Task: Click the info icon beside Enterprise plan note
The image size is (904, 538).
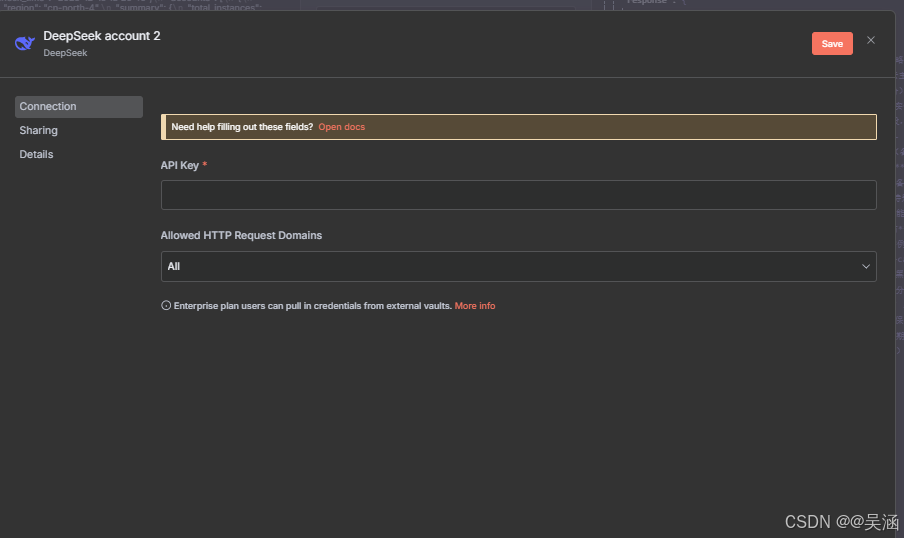Action: (166, 306)
